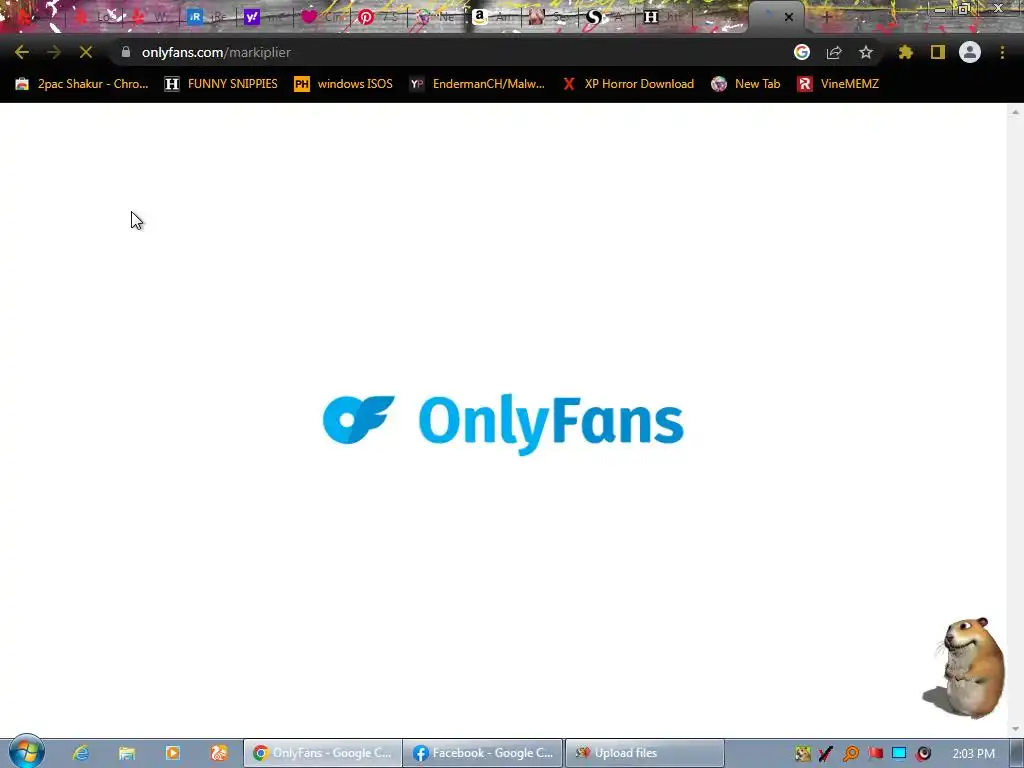The height and width of the screenshot is (768, 1024).
Task: Switch to the Yahoo tab
Action: pyautogui.click(x=263, y=17)
